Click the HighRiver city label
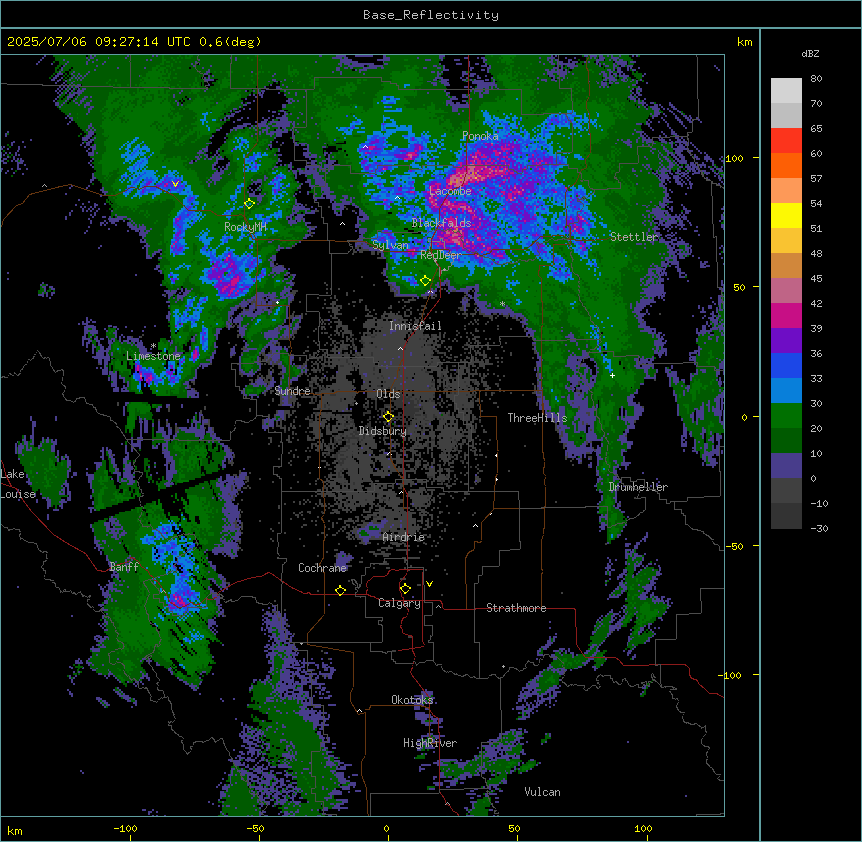Image resolution: width=862 pixels, height=842 pixels. pyautogui.click(x=430, y=743)
